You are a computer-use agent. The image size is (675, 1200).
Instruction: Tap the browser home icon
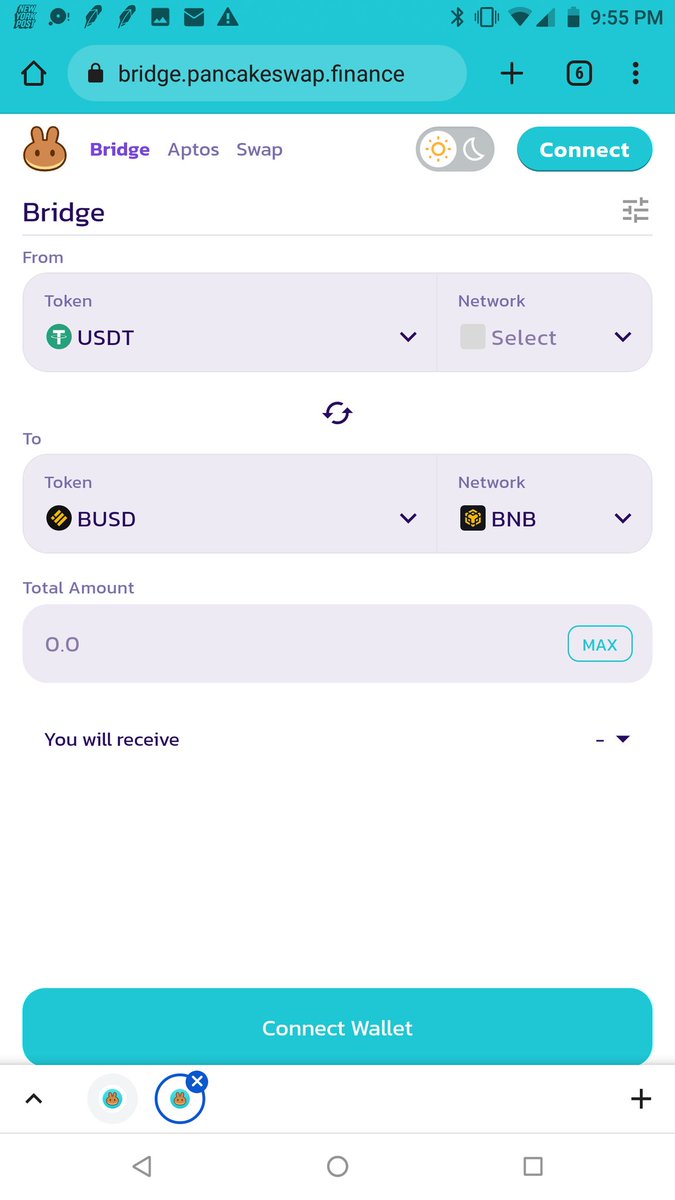pyautogui.click(x=34, y=74)
